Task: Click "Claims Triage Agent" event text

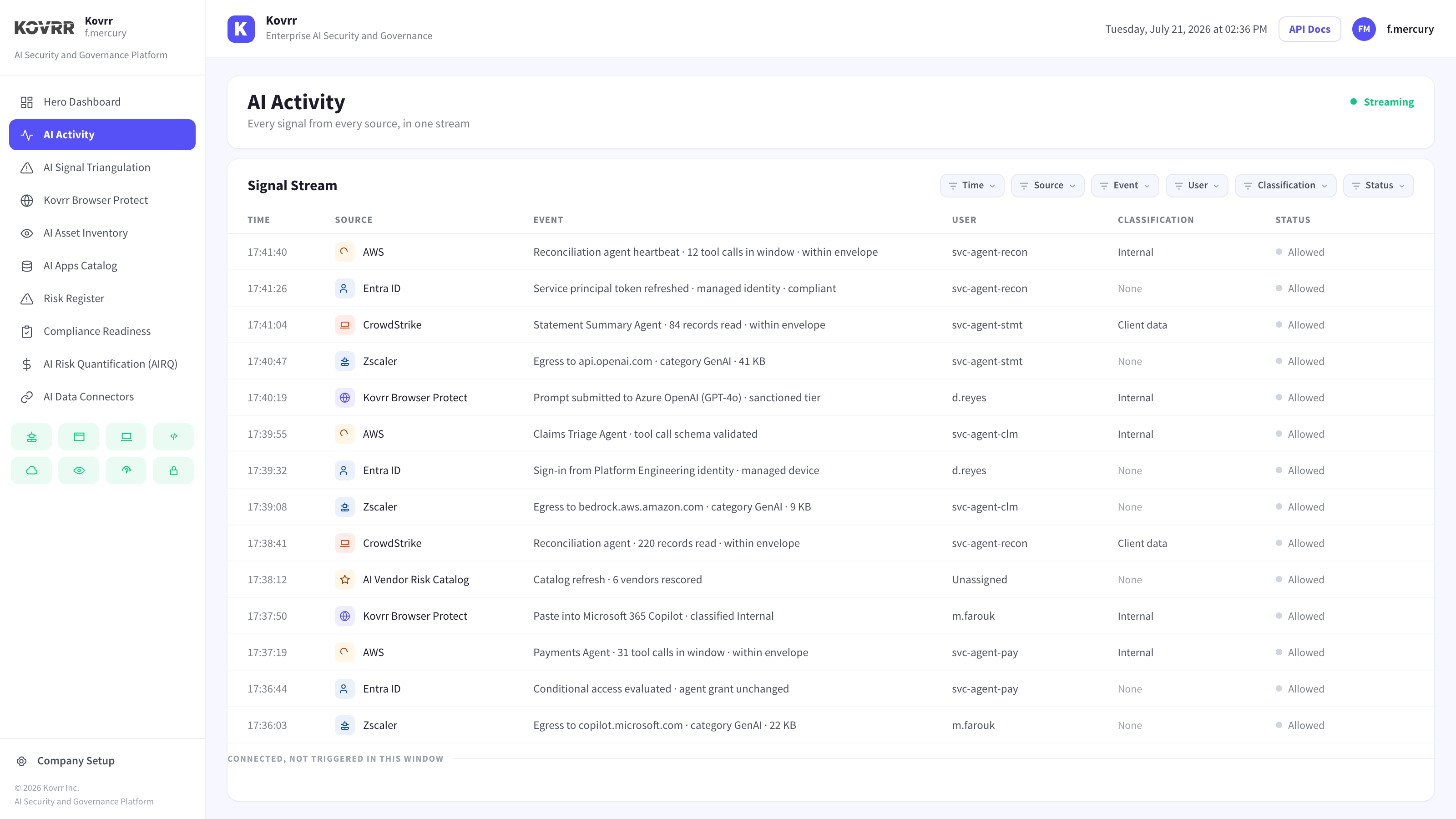Action: [x=645, y=434]
